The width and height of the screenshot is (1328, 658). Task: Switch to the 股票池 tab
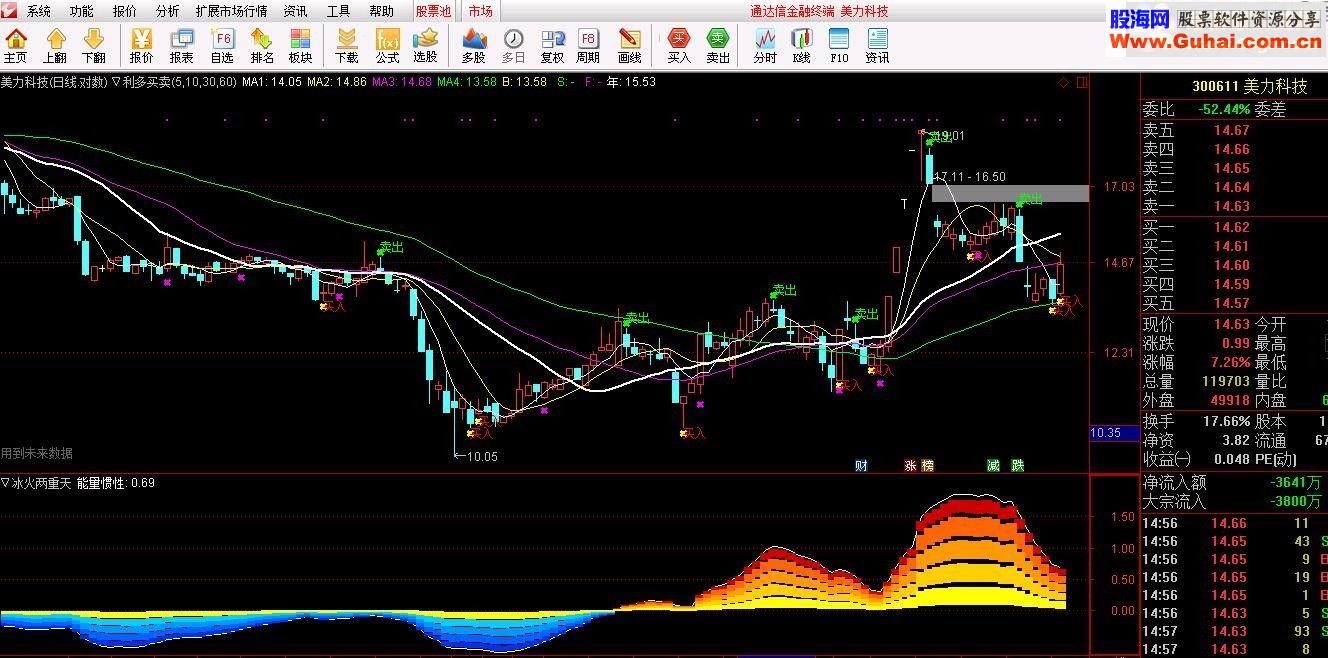click(x=433, y=11)
